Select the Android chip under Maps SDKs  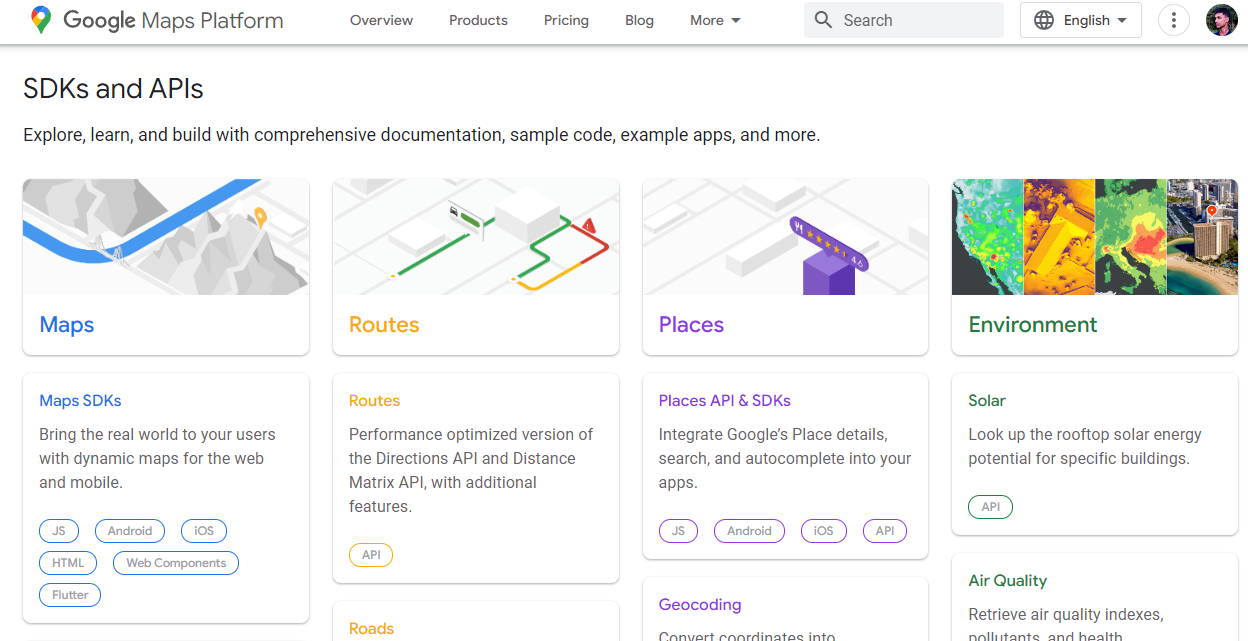coord(130,531)
